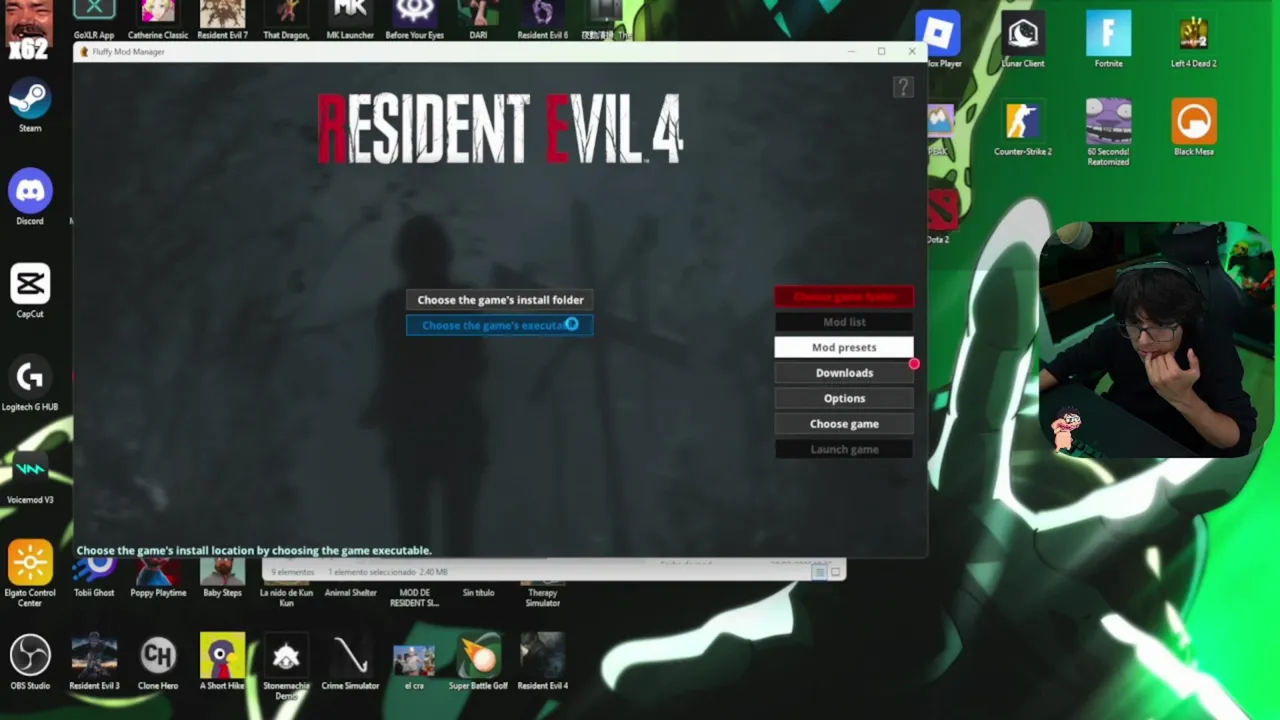Select the Clone Hero desktop icon

click(x=158, y=662)
